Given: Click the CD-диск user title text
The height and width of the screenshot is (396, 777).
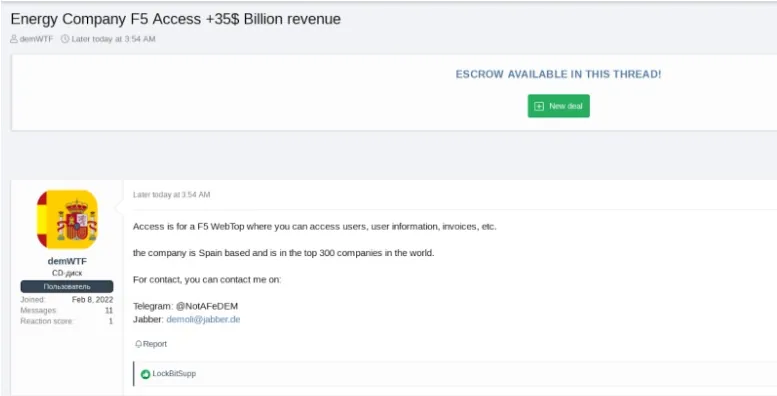Looking at the screenshot, I should (x=67, y=273).
